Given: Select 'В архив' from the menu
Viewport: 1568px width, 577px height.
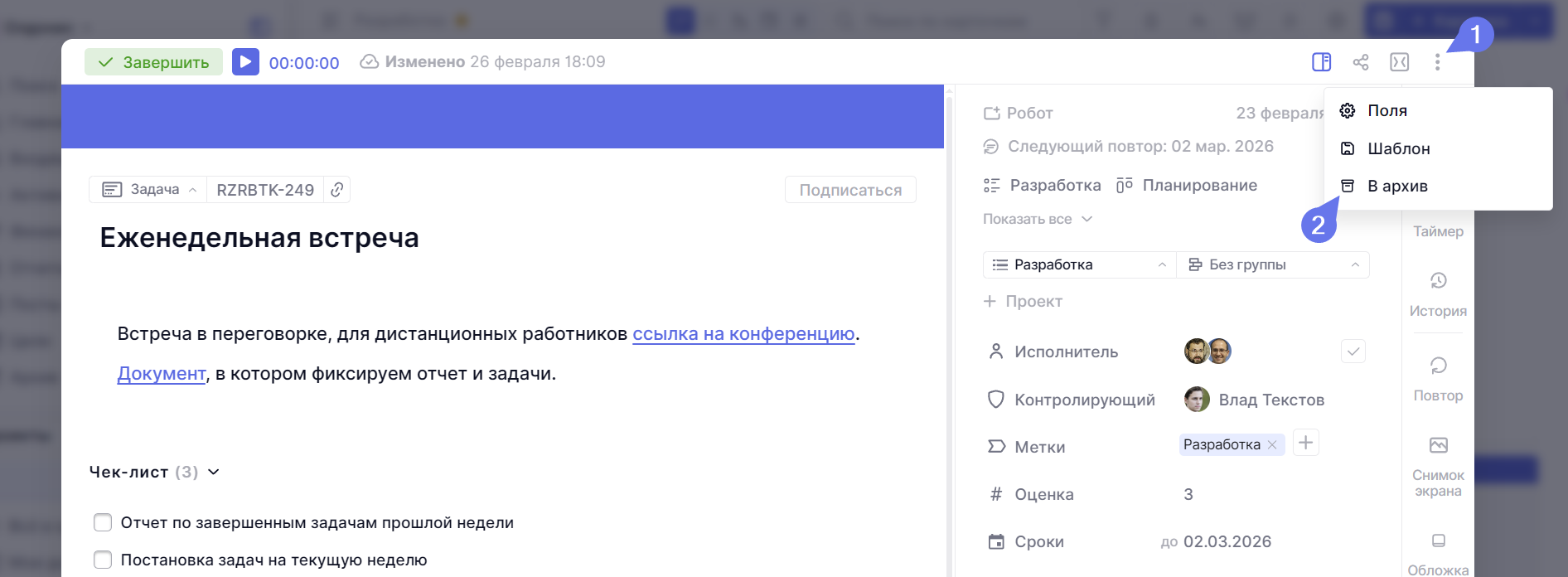Looking at the screenshot, I should (x=1397, y=186).
